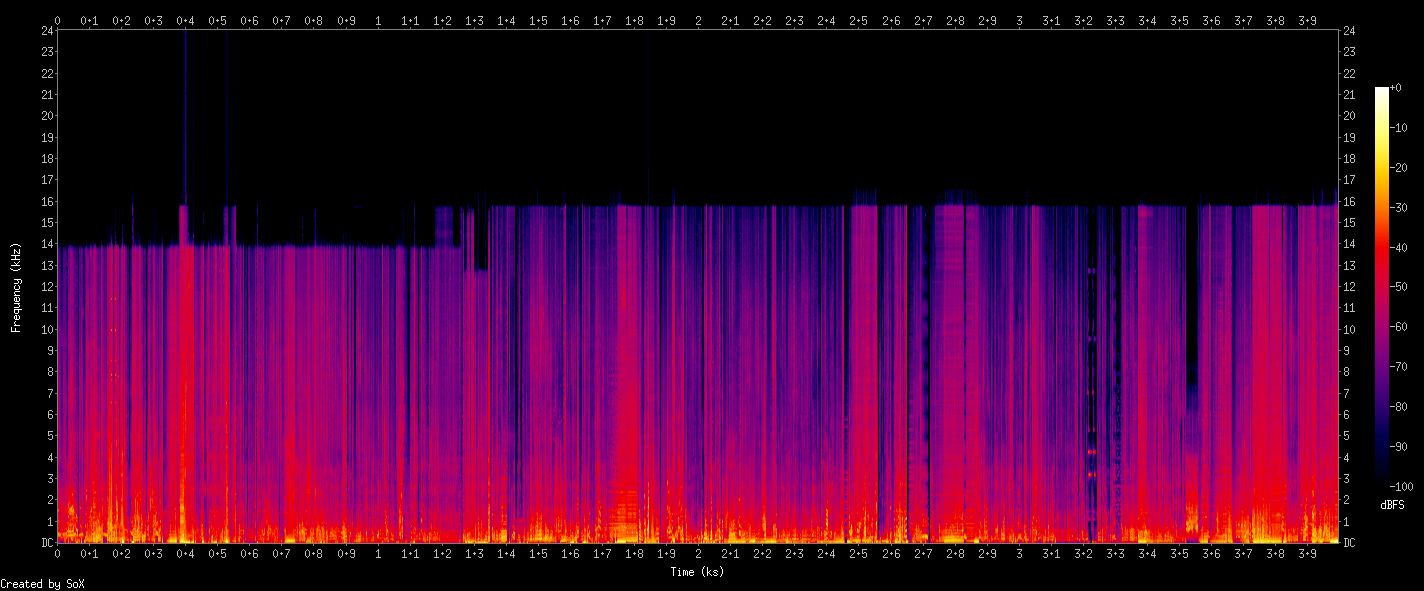Click "2.7" on the top time axis
1424x591 pixels.
point(923,20)
